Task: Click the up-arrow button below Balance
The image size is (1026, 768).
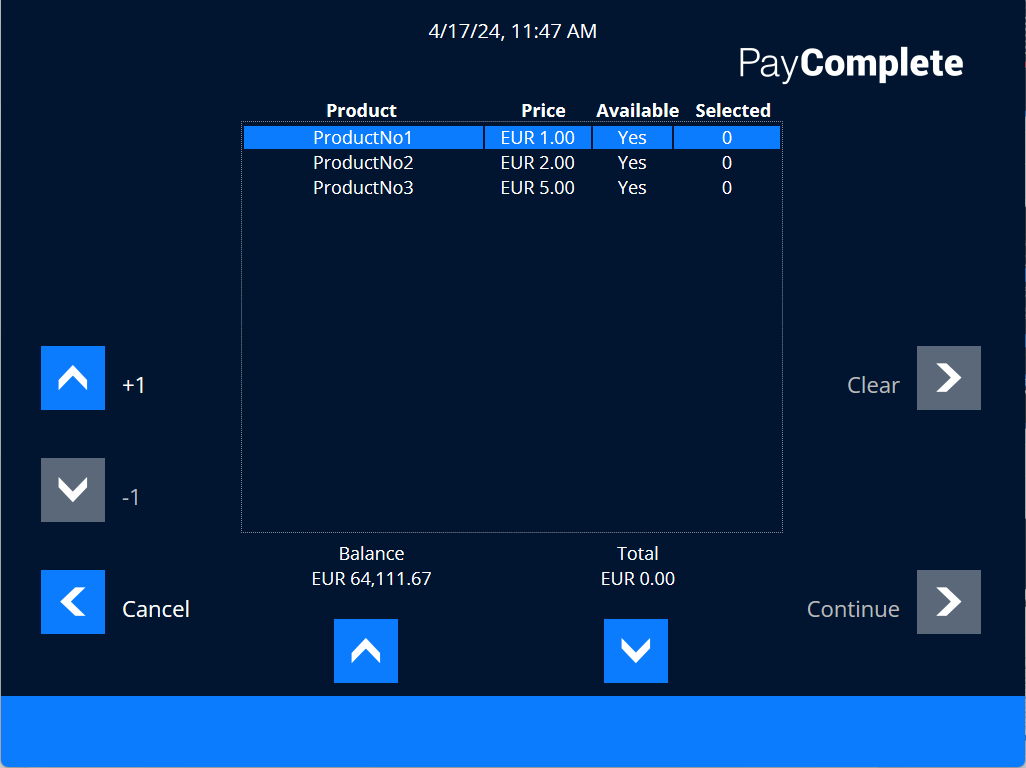Action: point(366,651)
